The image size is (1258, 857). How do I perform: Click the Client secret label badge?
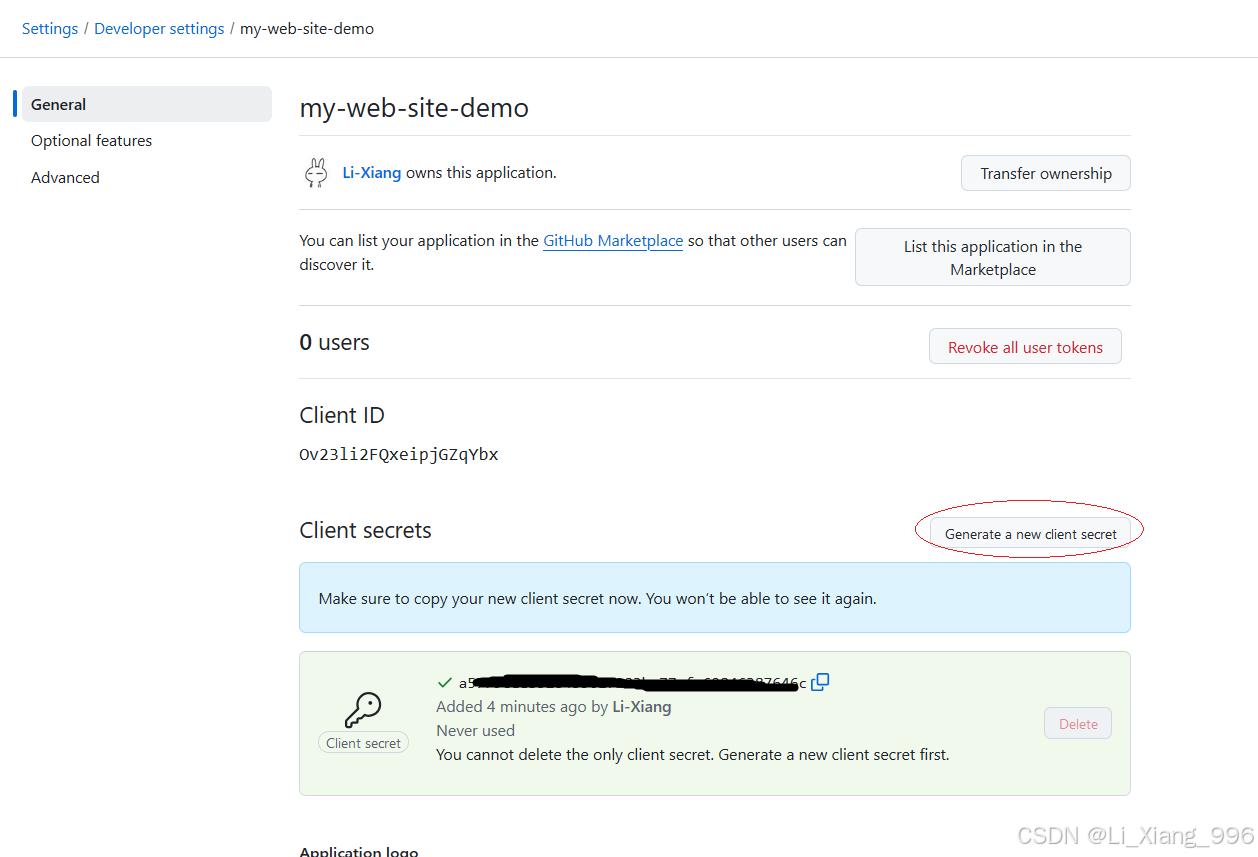363,743
